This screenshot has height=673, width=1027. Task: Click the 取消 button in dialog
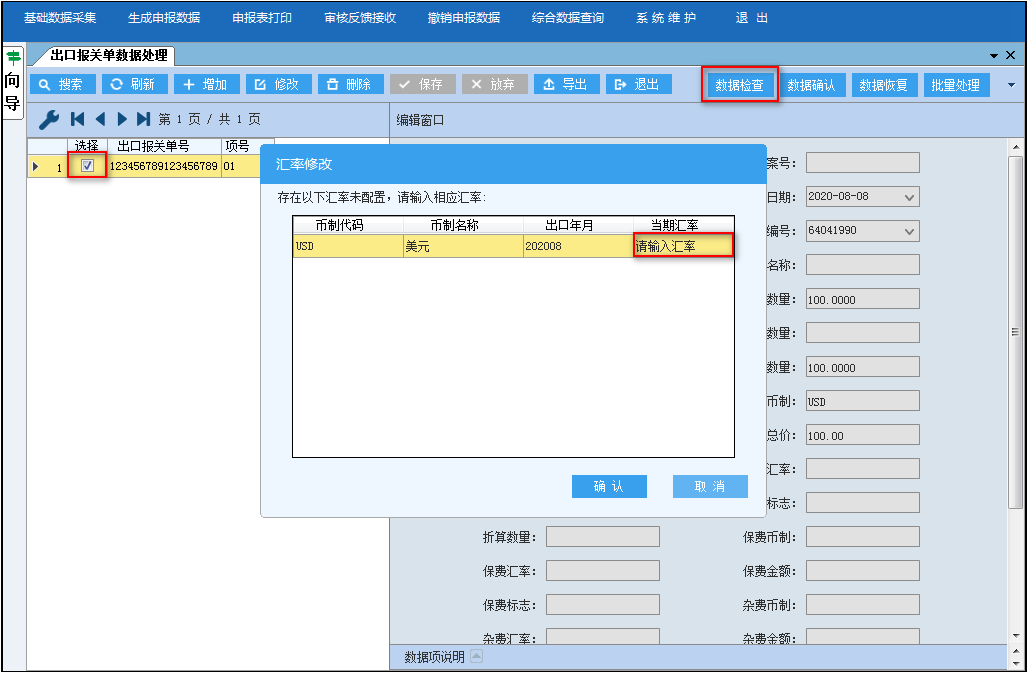(710, 486)
